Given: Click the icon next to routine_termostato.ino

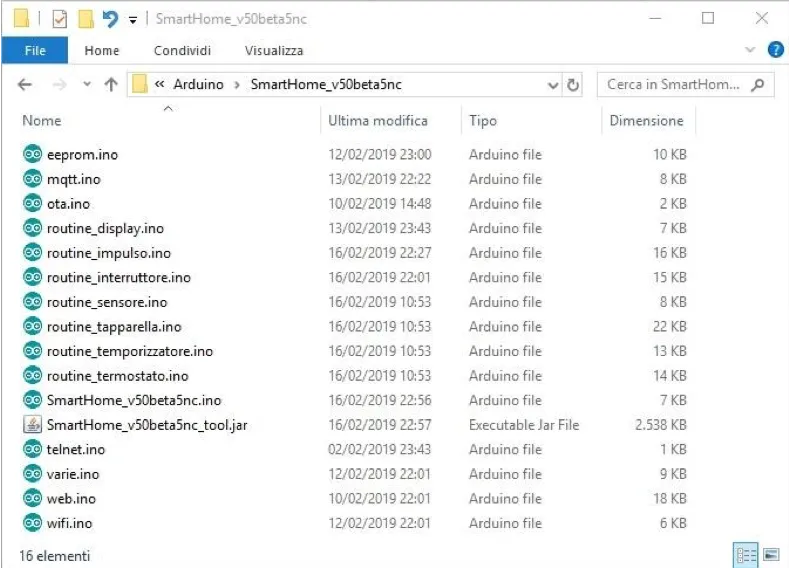Looking at the screenshot, I should tap(33, 375).
